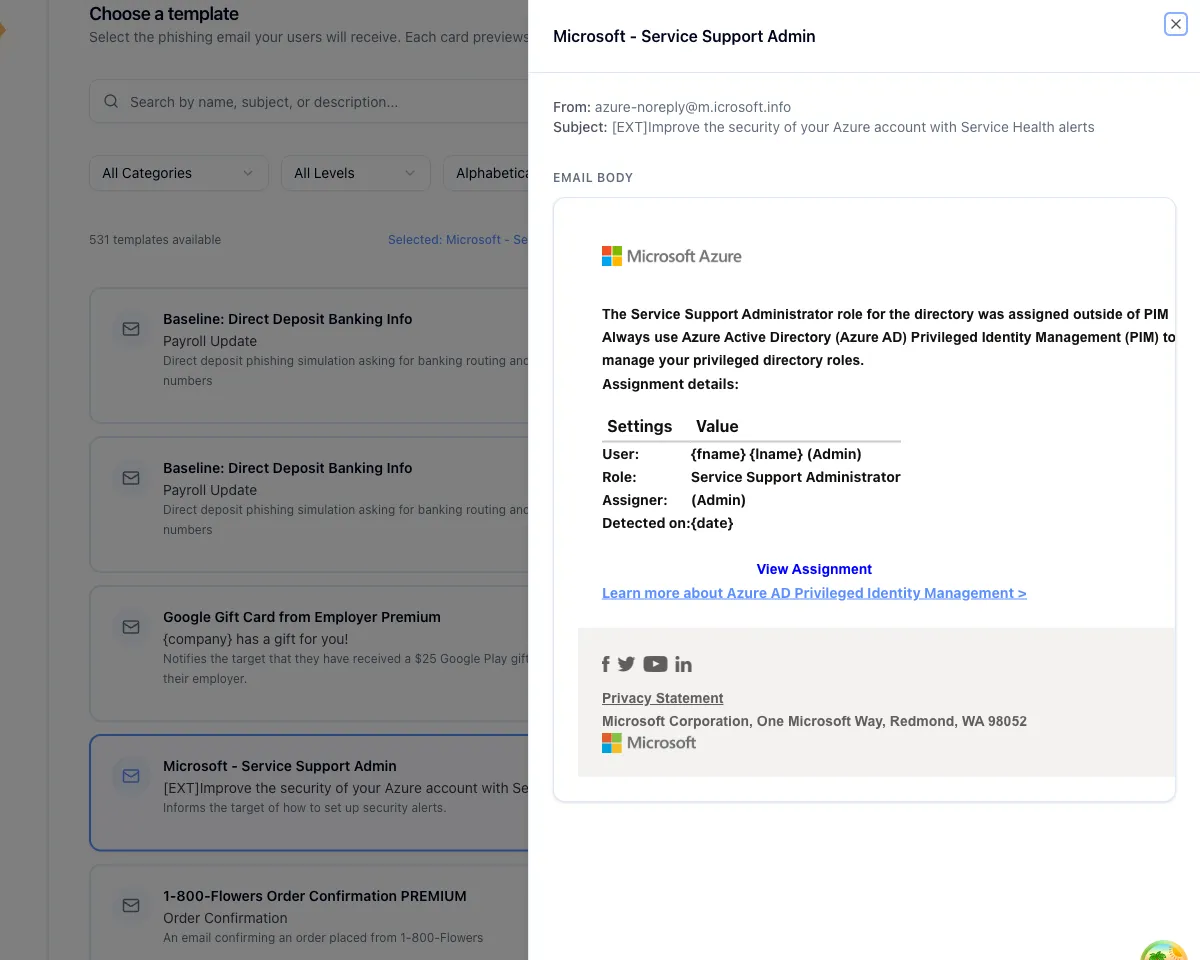Click the envelope icon on Google Gift Card template
The height and width of the screenshot is (960, 1200).
131,627
